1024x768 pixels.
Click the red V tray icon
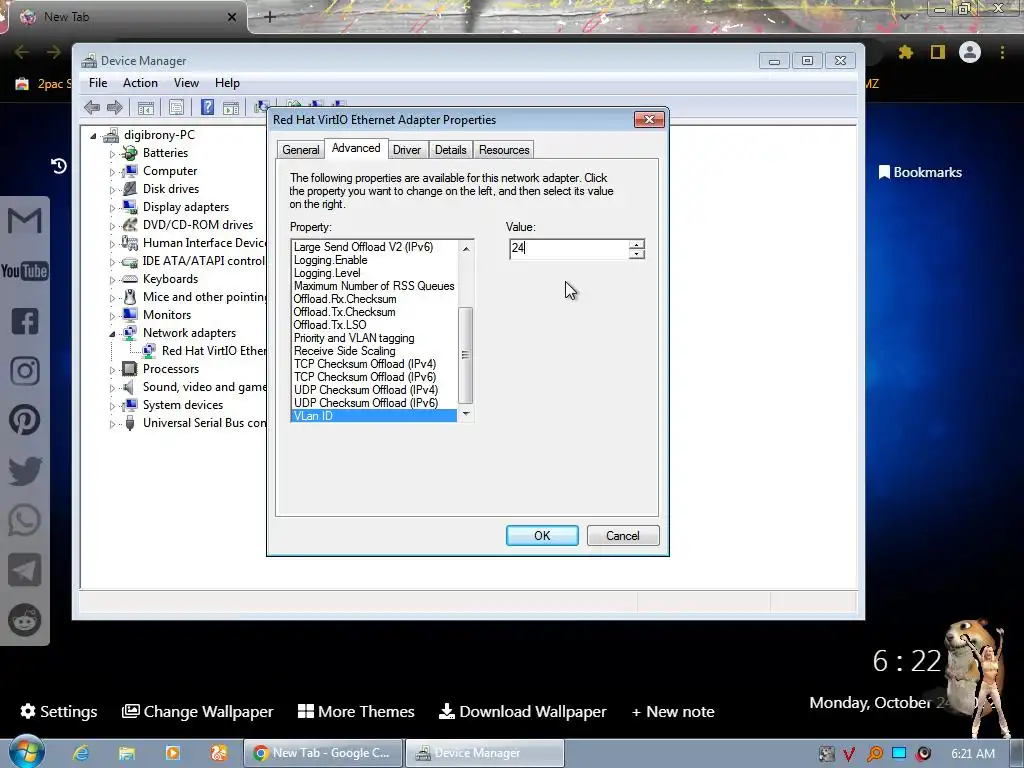849,754
